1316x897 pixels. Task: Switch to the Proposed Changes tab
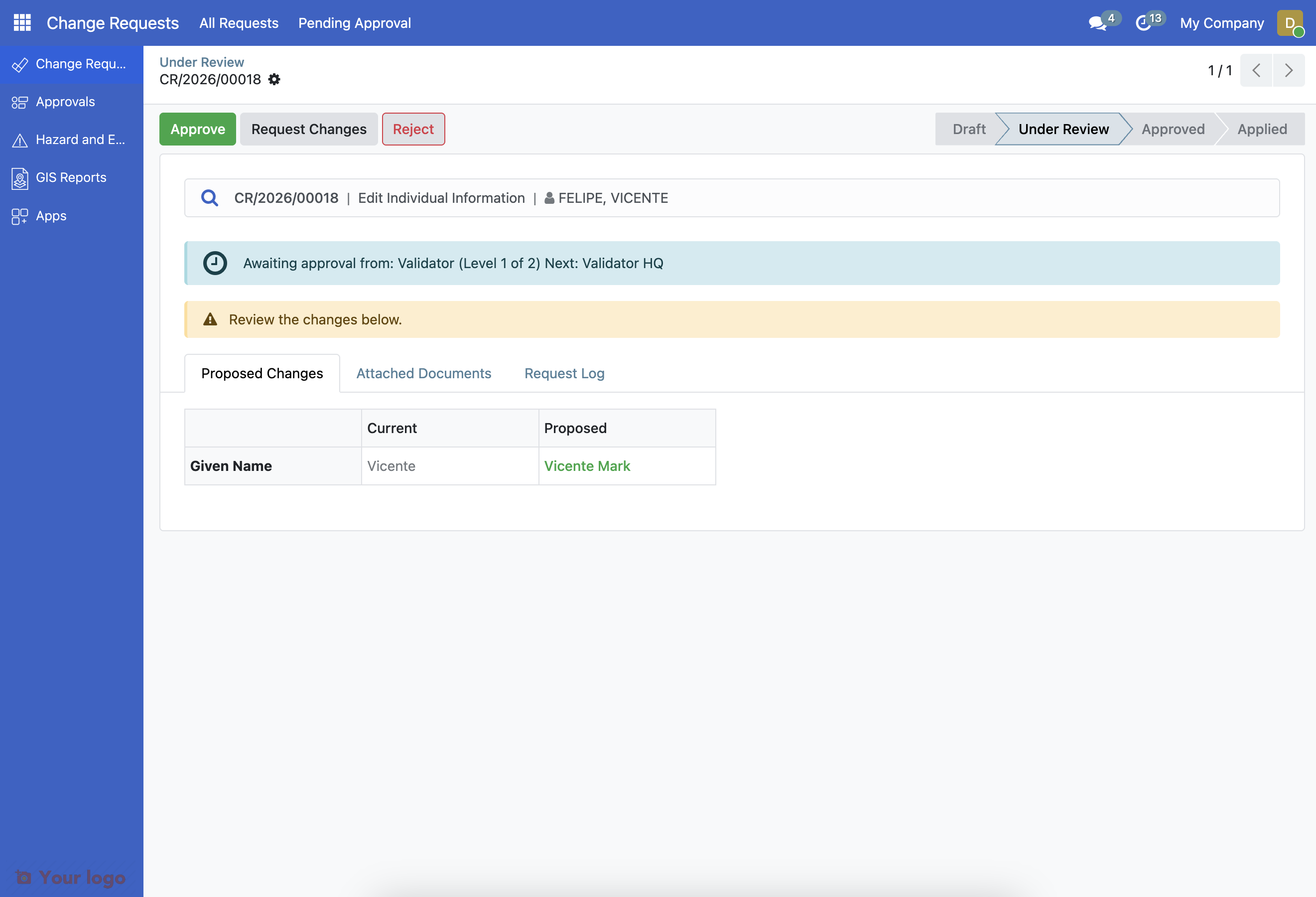(x=262, y=373)
